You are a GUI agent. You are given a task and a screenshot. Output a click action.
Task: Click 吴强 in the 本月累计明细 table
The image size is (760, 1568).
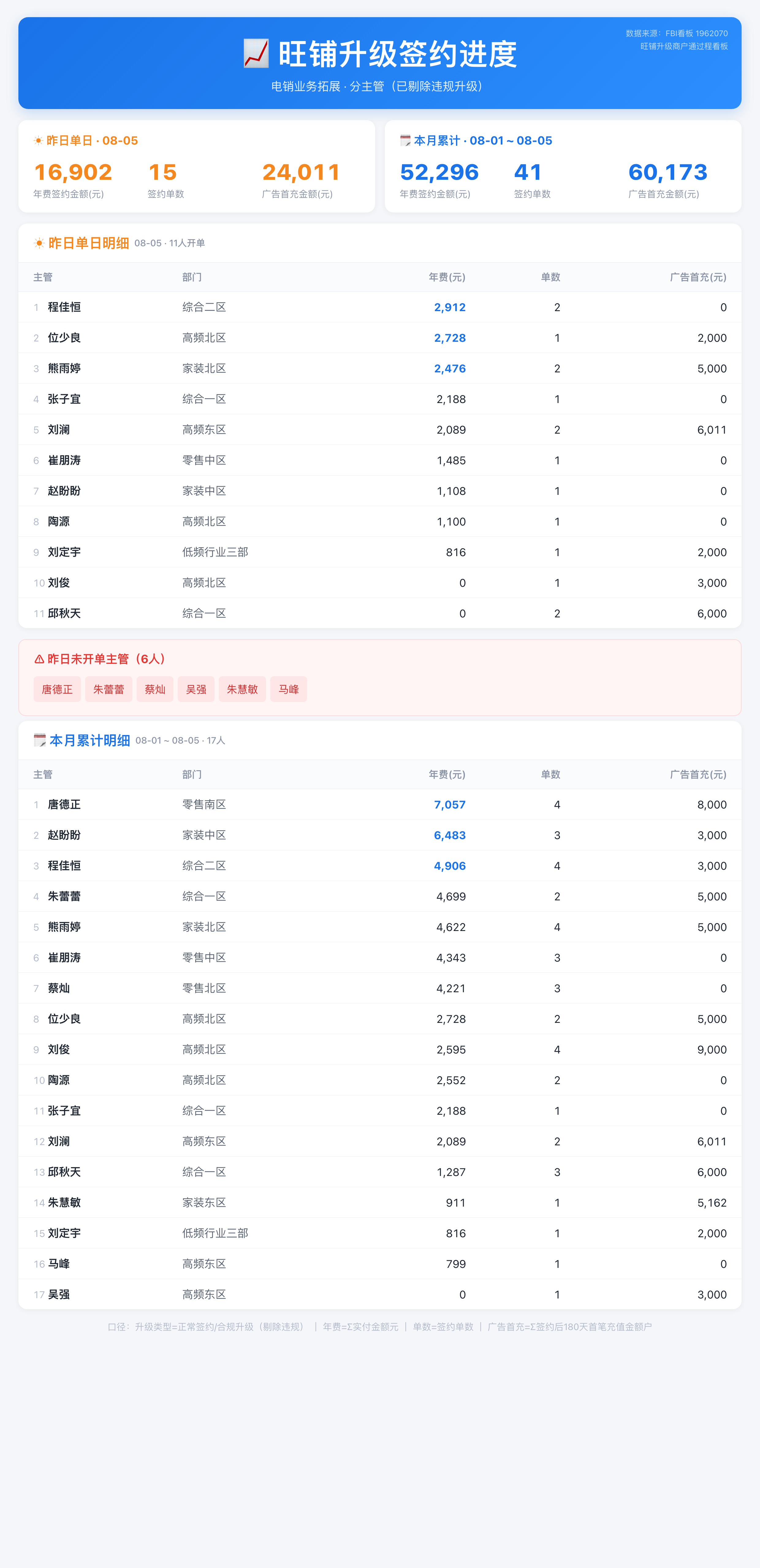click(59, 1295)
